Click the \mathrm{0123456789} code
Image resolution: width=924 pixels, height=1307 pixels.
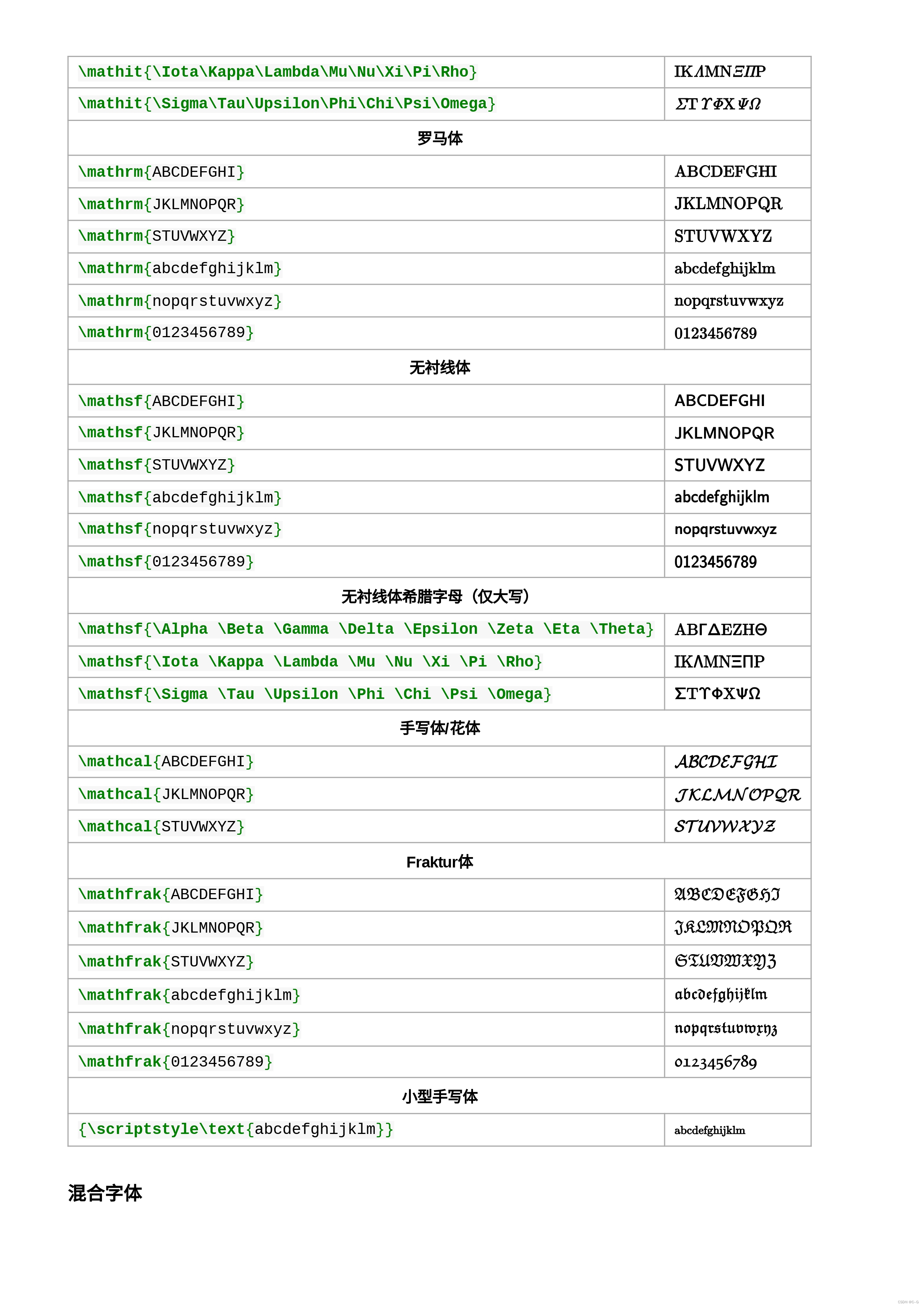[166, 332]
